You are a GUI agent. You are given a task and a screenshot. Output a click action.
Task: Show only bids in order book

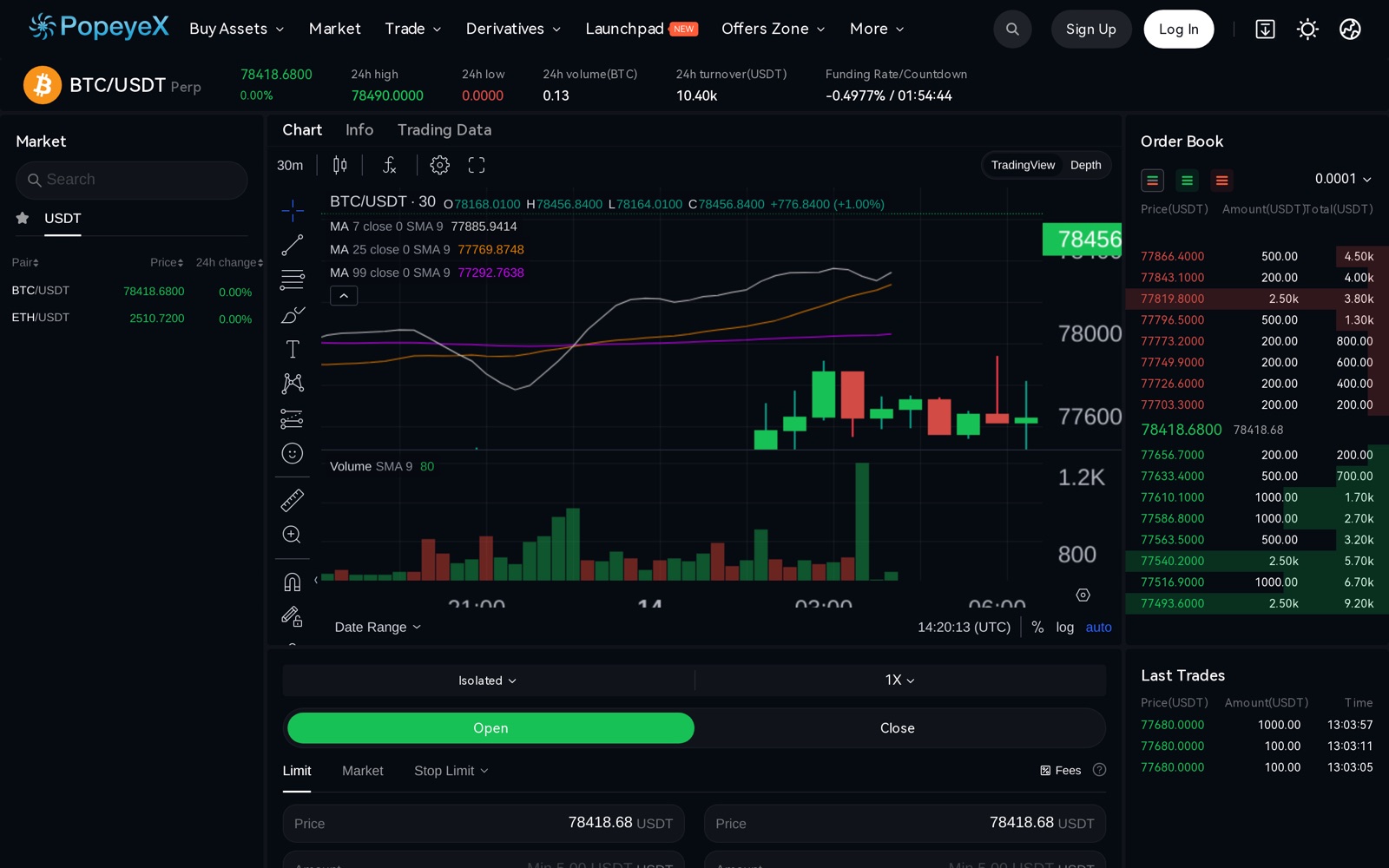[x=1187, y=181]
